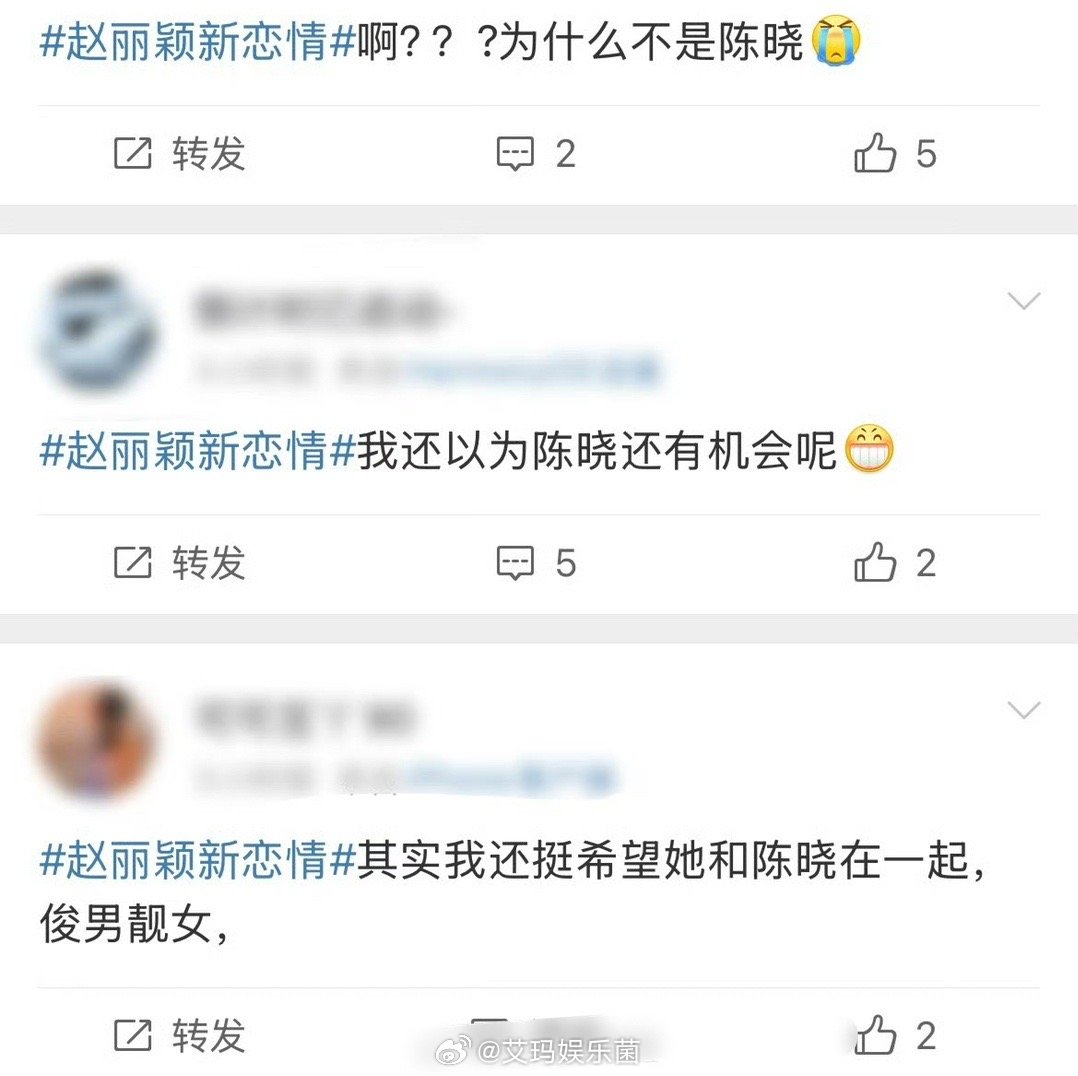This screenshot has height=1076, width=1078.
Task: Tap the repost icon on the first post
Action: click(x=133, y=153)
